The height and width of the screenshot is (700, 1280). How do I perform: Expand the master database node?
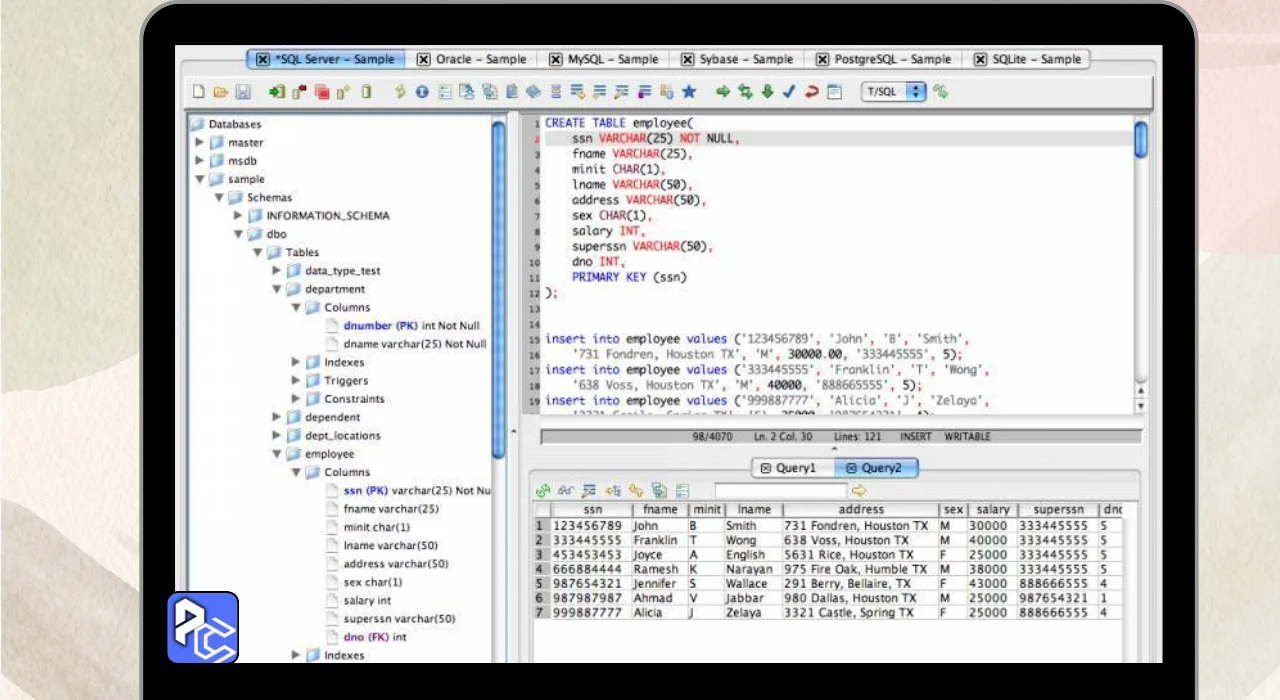199,142
